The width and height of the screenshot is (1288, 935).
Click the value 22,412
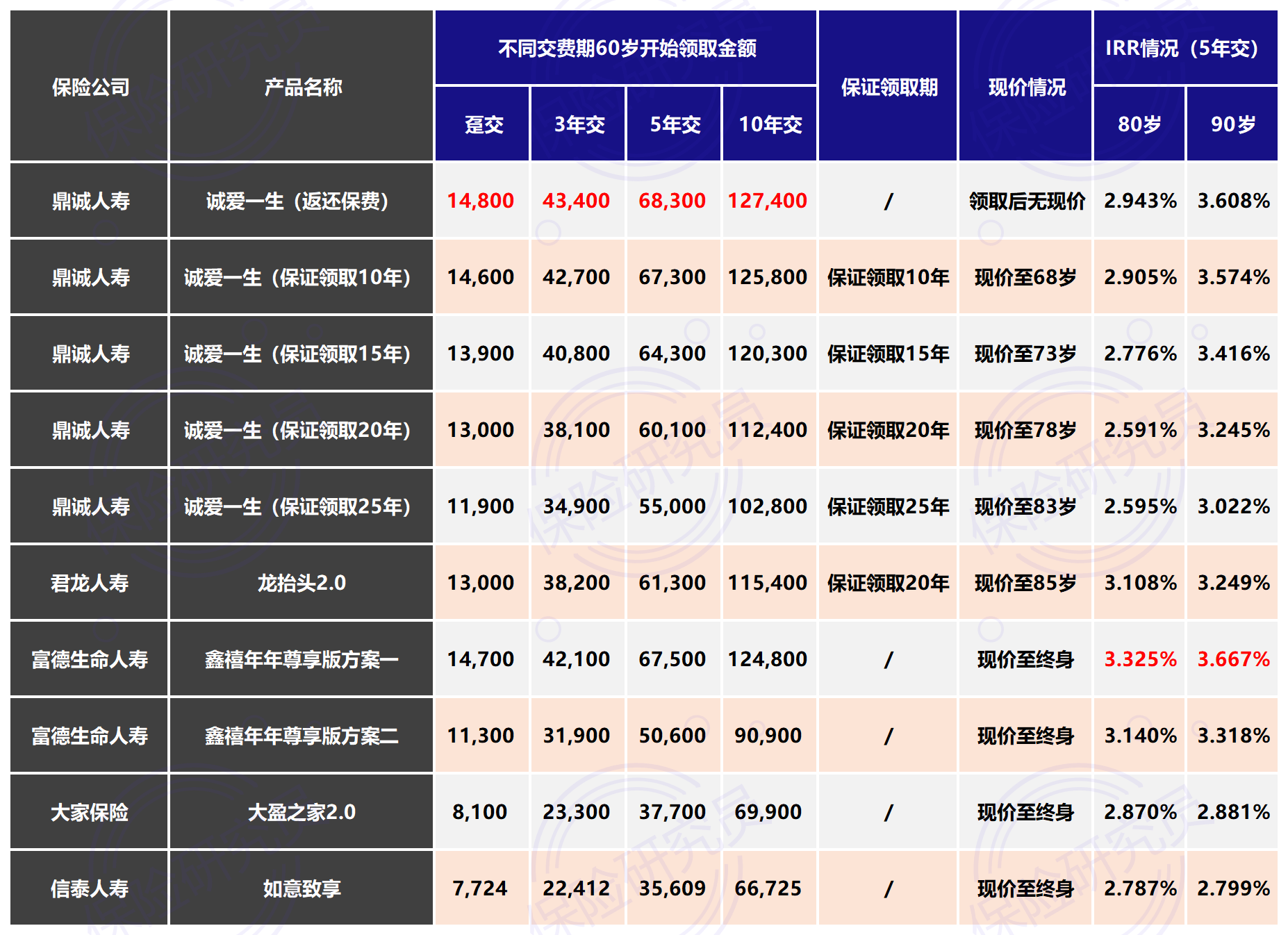coord(577,888)
